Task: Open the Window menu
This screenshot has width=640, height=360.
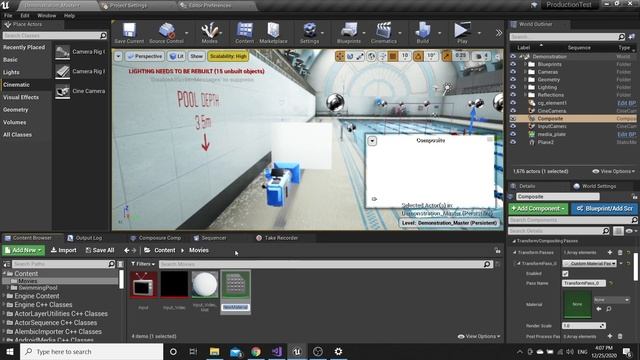Action: [x=47, y=16]
